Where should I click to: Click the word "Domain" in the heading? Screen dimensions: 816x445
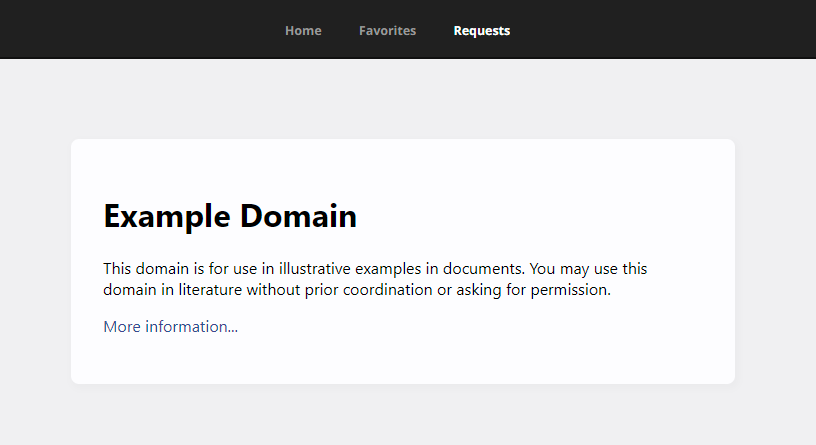coord(298,216)
